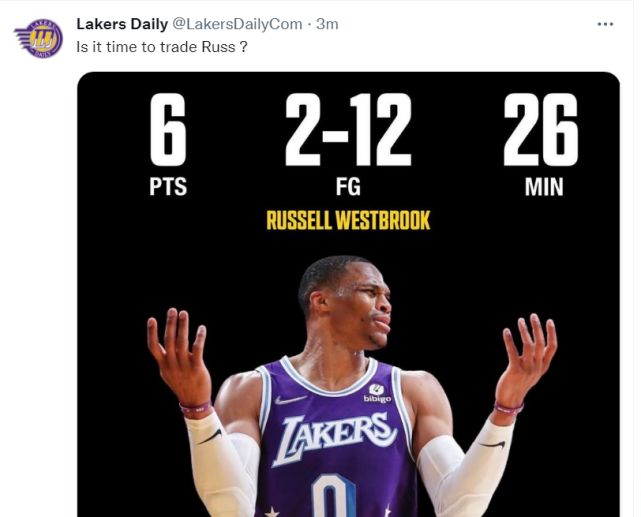Image resolution: width=641 pixels, height=517 pixels.
Task: Click the Nike swoosh on left arm sleeve
Action: tap(210, 437)
